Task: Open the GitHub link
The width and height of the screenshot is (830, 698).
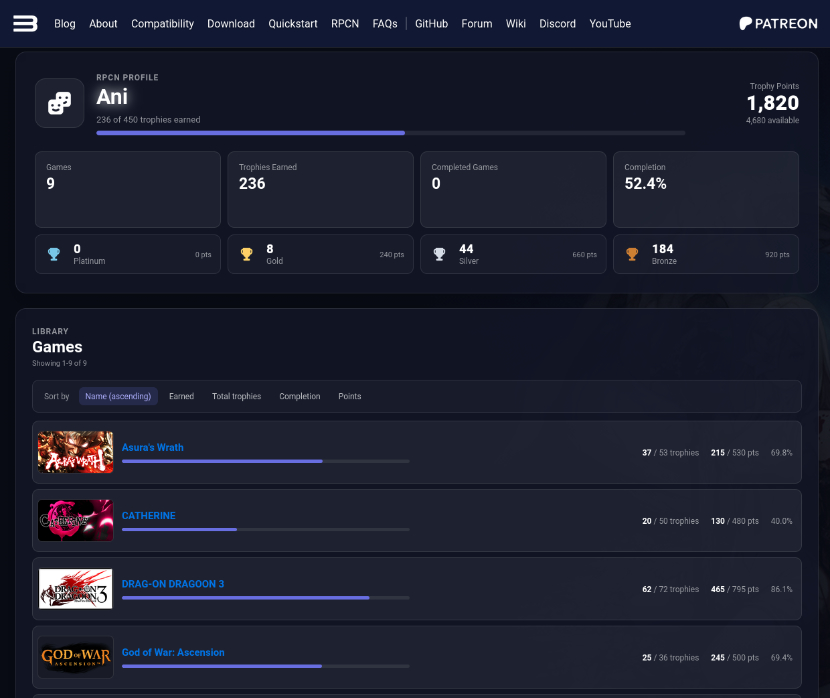Action: point(431,24)
